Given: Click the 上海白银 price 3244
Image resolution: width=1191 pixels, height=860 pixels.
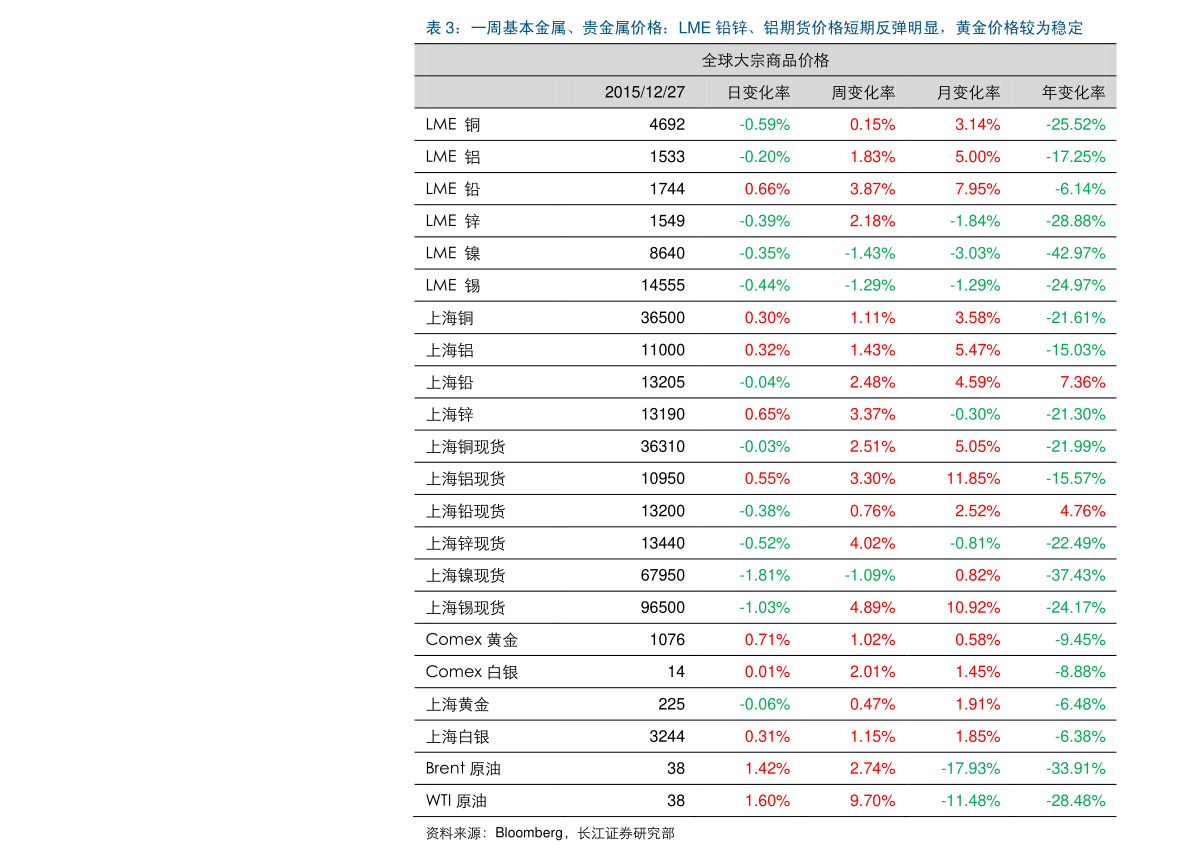Looking at the screenshot, I should [x=667, y=736].
